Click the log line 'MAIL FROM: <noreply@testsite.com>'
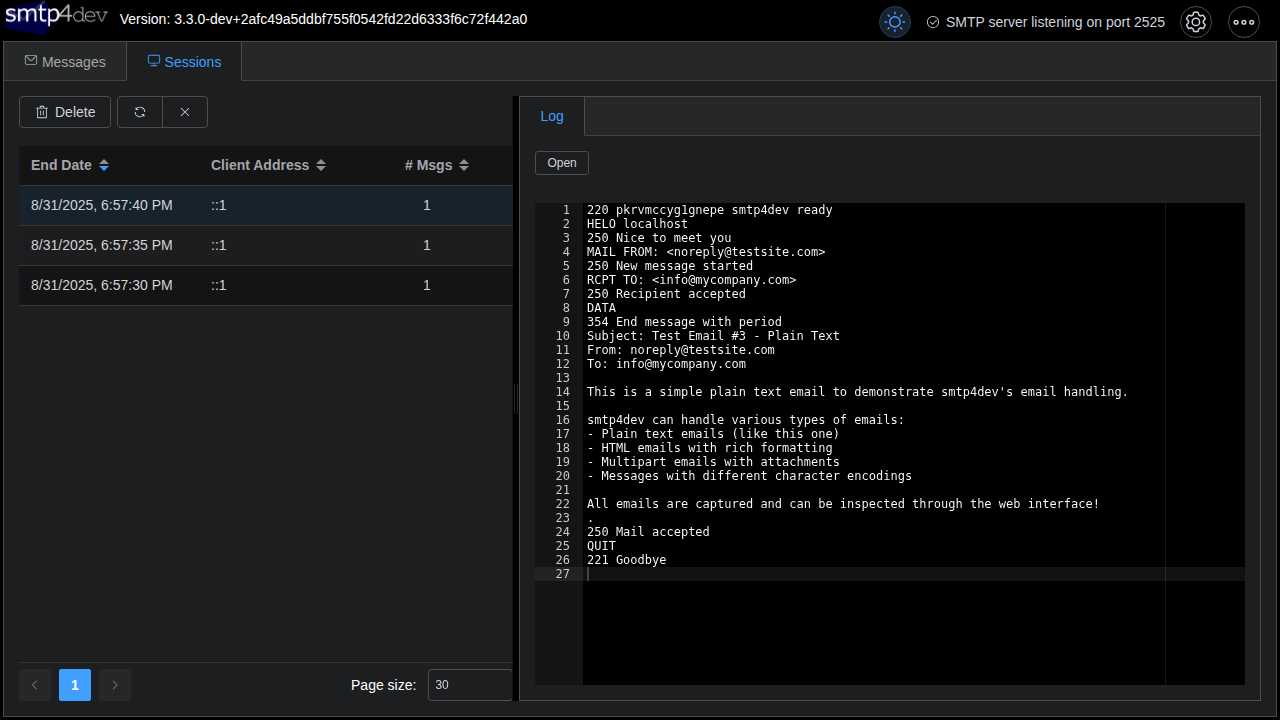The height and width of the screenshot is (720, 1280). click(x=706, y=252)
